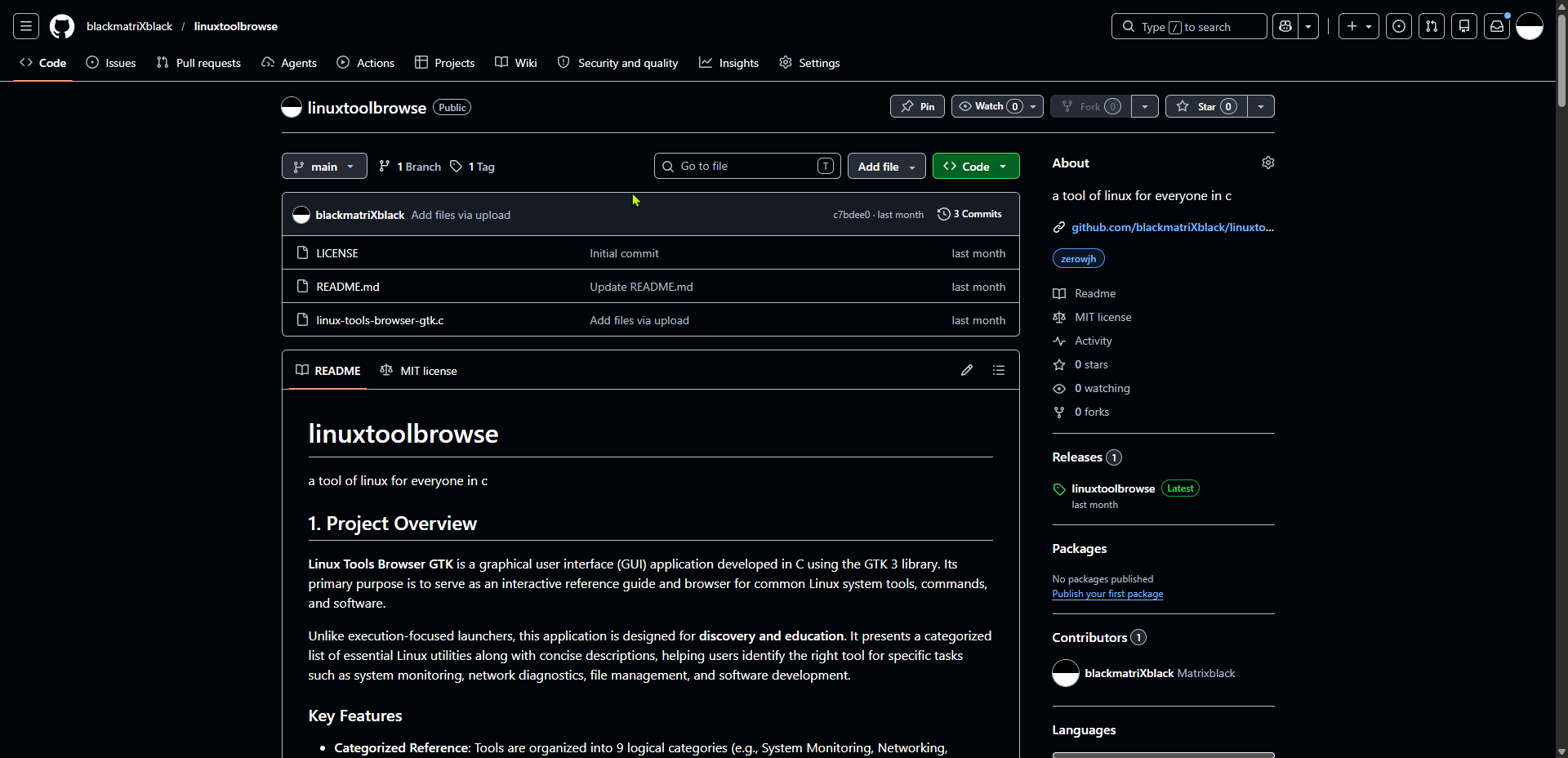The height and width of the screenshot is (758, 1568).
Task: Open notifications inbox icon
Action: (1497, 26)
